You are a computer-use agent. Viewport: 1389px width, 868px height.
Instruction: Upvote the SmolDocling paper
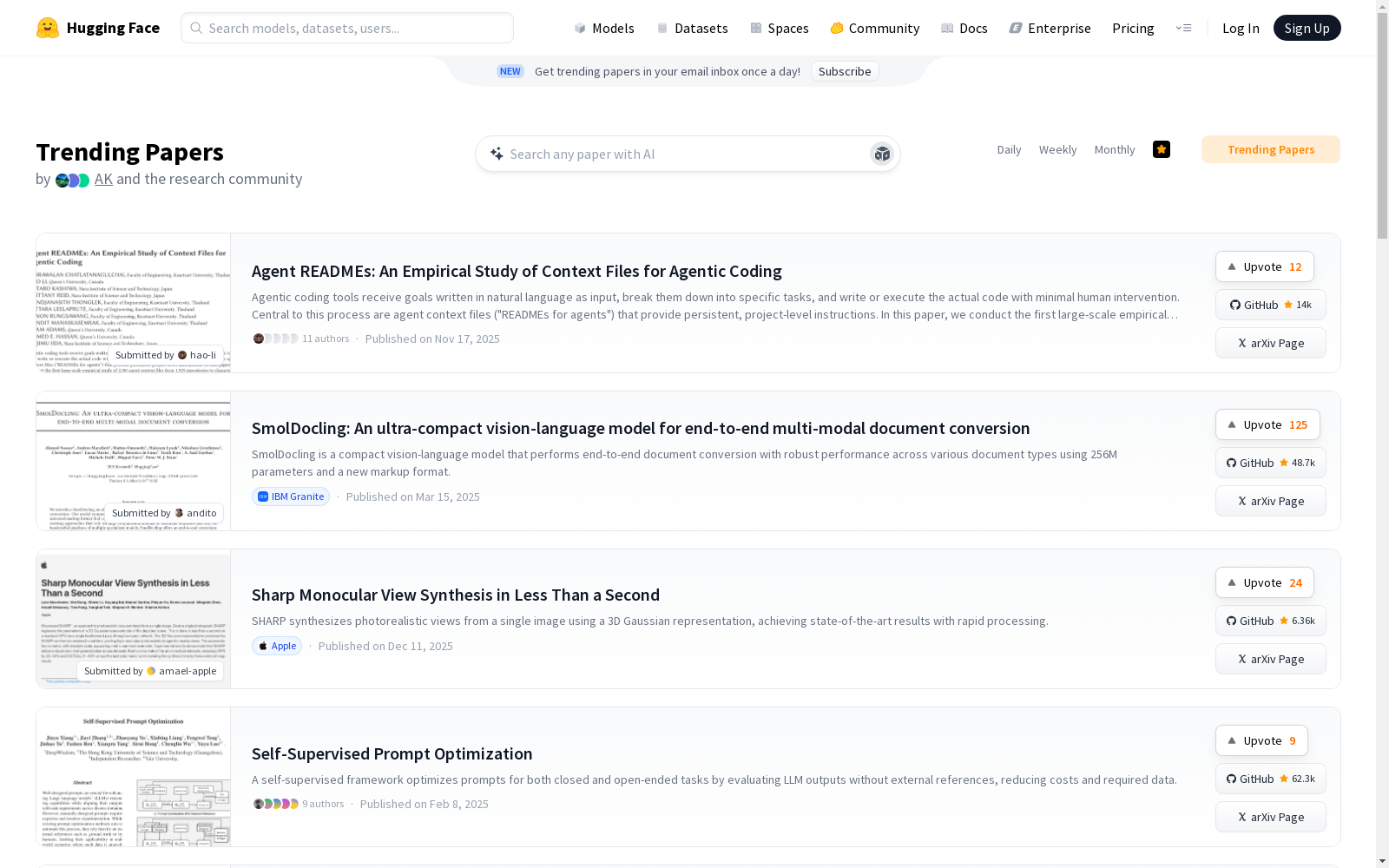coord(1267,424)
